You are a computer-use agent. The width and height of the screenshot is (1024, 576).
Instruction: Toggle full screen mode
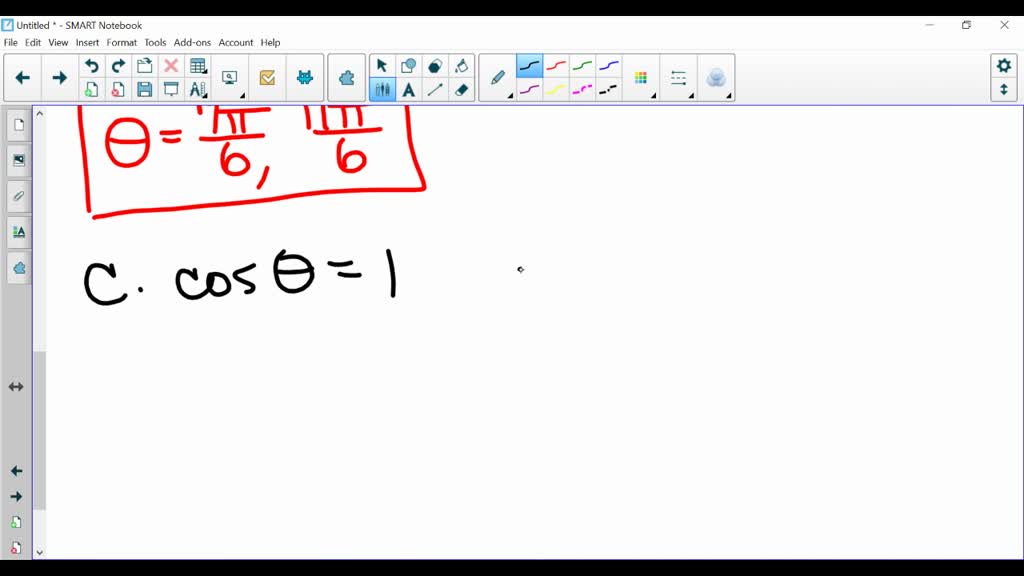(x=1004, y=90)
